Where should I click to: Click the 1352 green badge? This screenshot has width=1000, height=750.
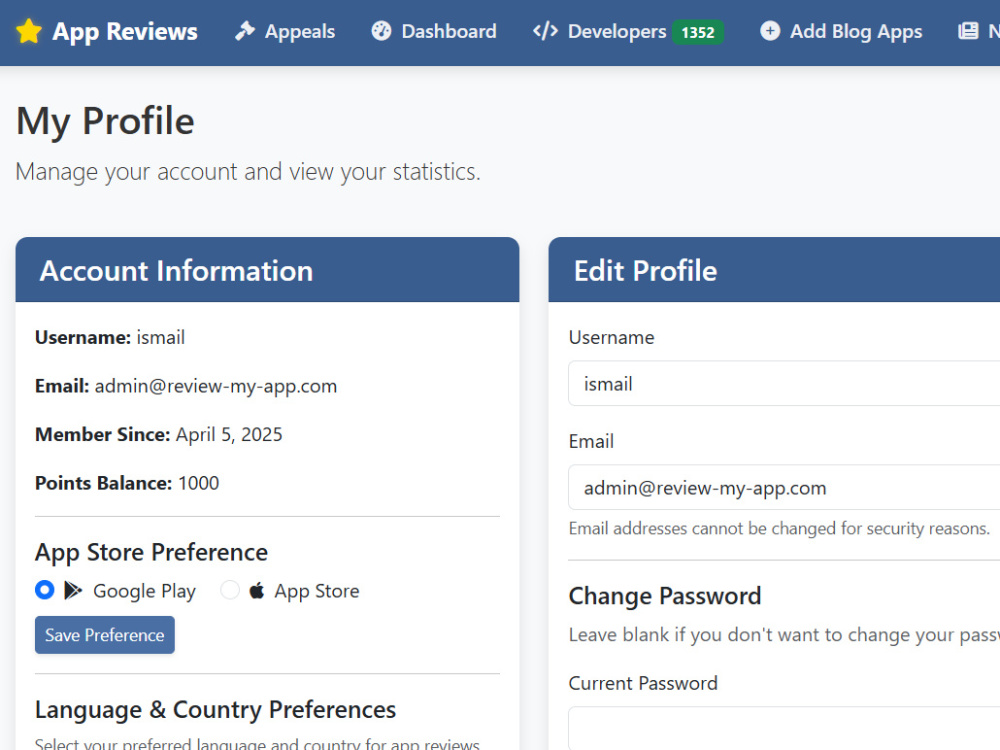(x=698, y=32)
